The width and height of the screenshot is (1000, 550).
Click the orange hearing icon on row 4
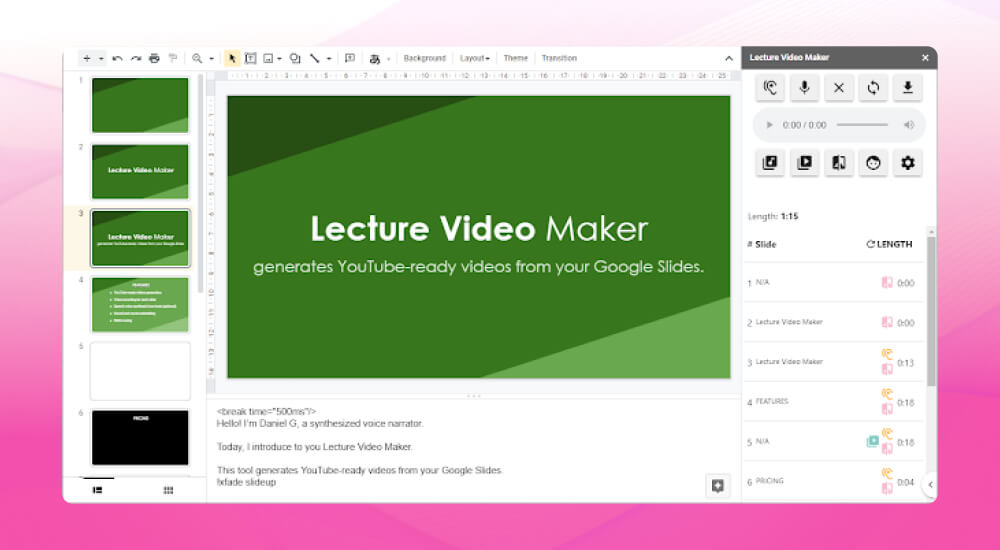(x=887, y=394)
